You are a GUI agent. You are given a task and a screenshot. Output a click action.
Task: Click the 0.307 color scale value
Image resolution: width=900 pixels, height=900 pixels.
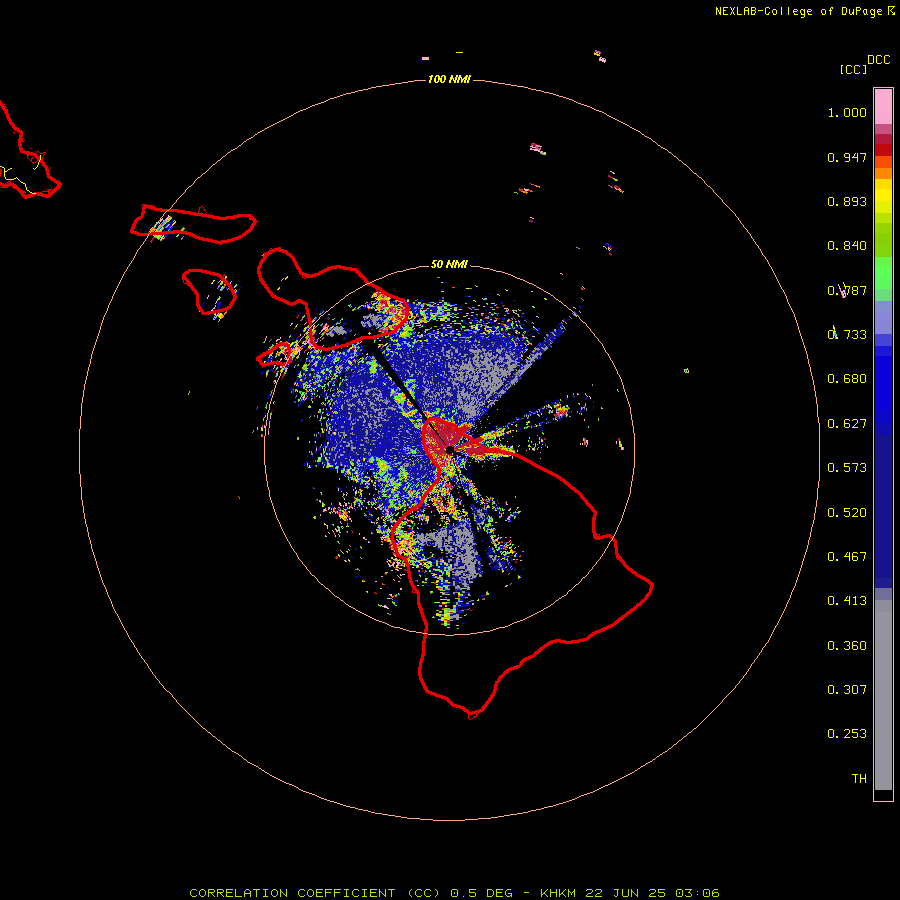(x=847, y=690)
